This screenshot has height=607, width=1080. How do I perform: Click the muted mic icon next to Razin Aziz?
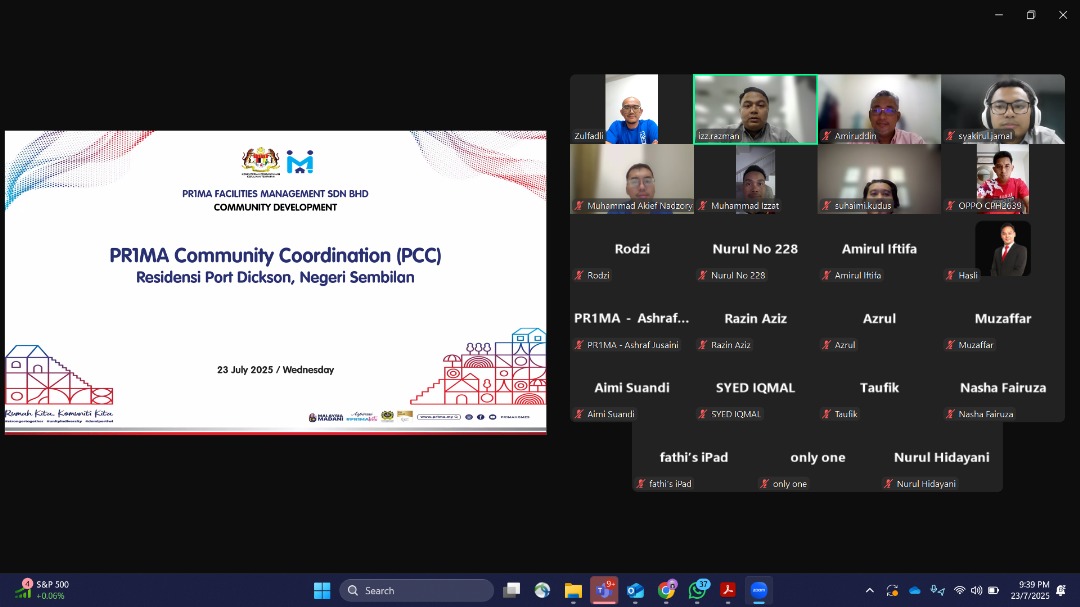[x=703, y=344]
